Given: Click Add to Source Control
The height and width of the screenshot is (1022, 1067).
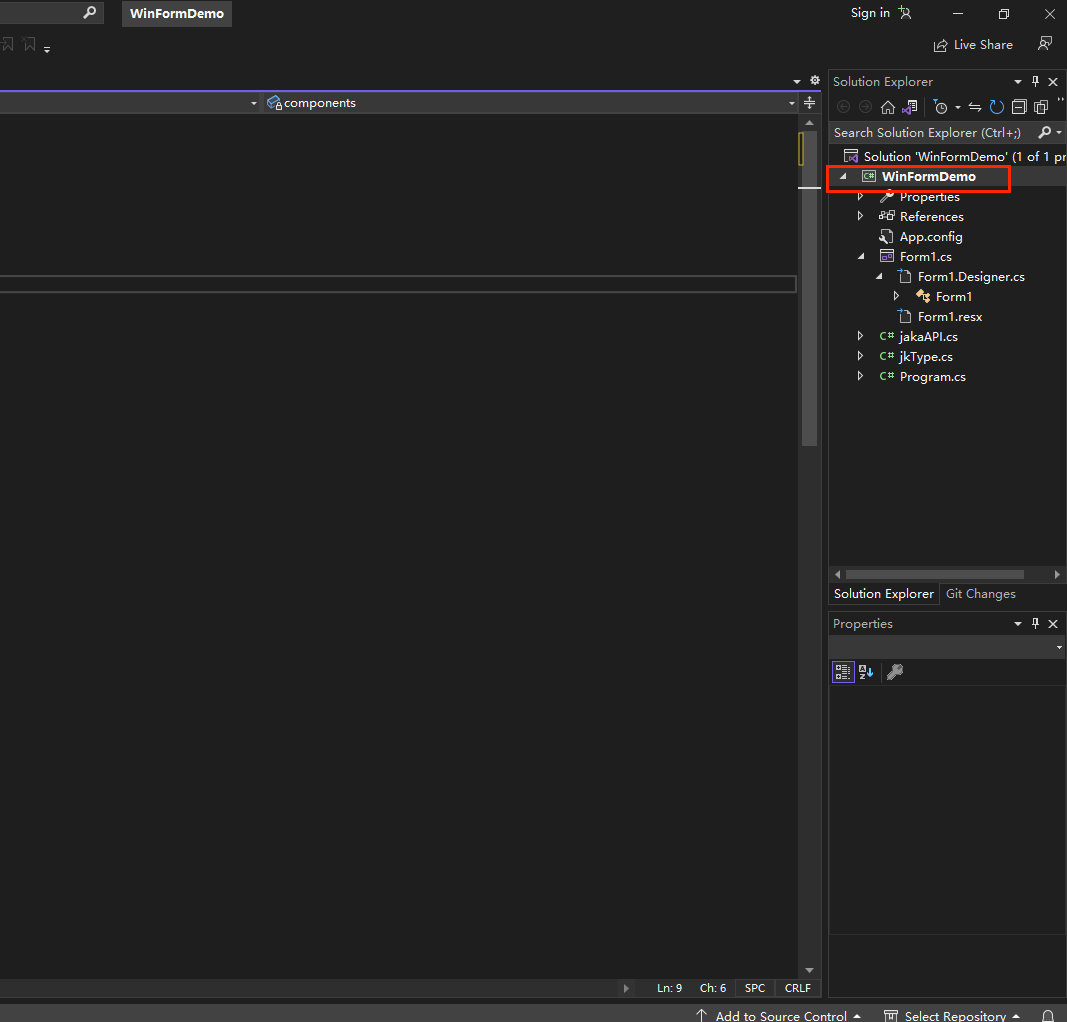Looking at the screenshot, I should (780, 1015).
